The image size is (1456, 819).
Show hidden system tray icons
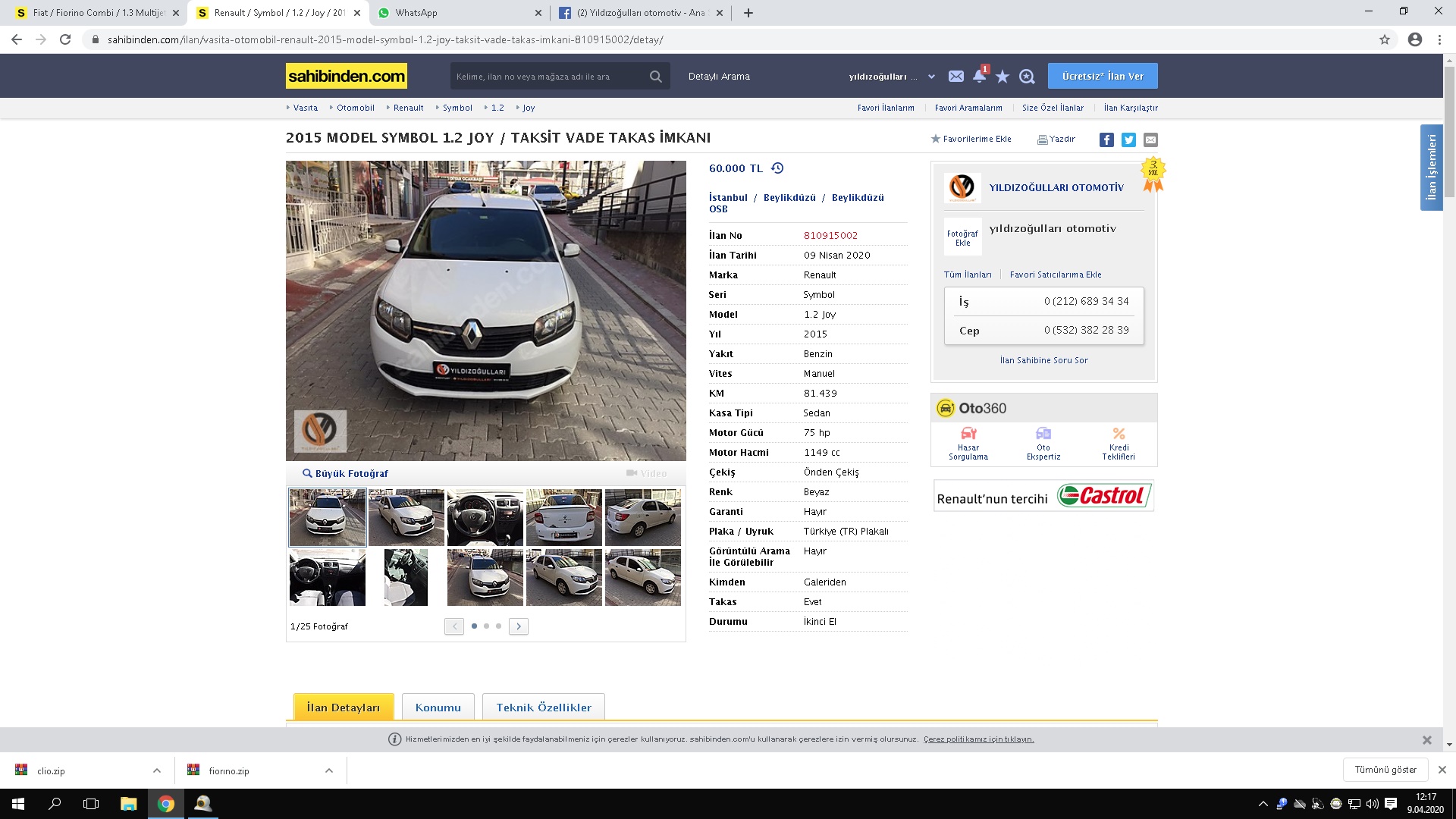click(1263, 804)
